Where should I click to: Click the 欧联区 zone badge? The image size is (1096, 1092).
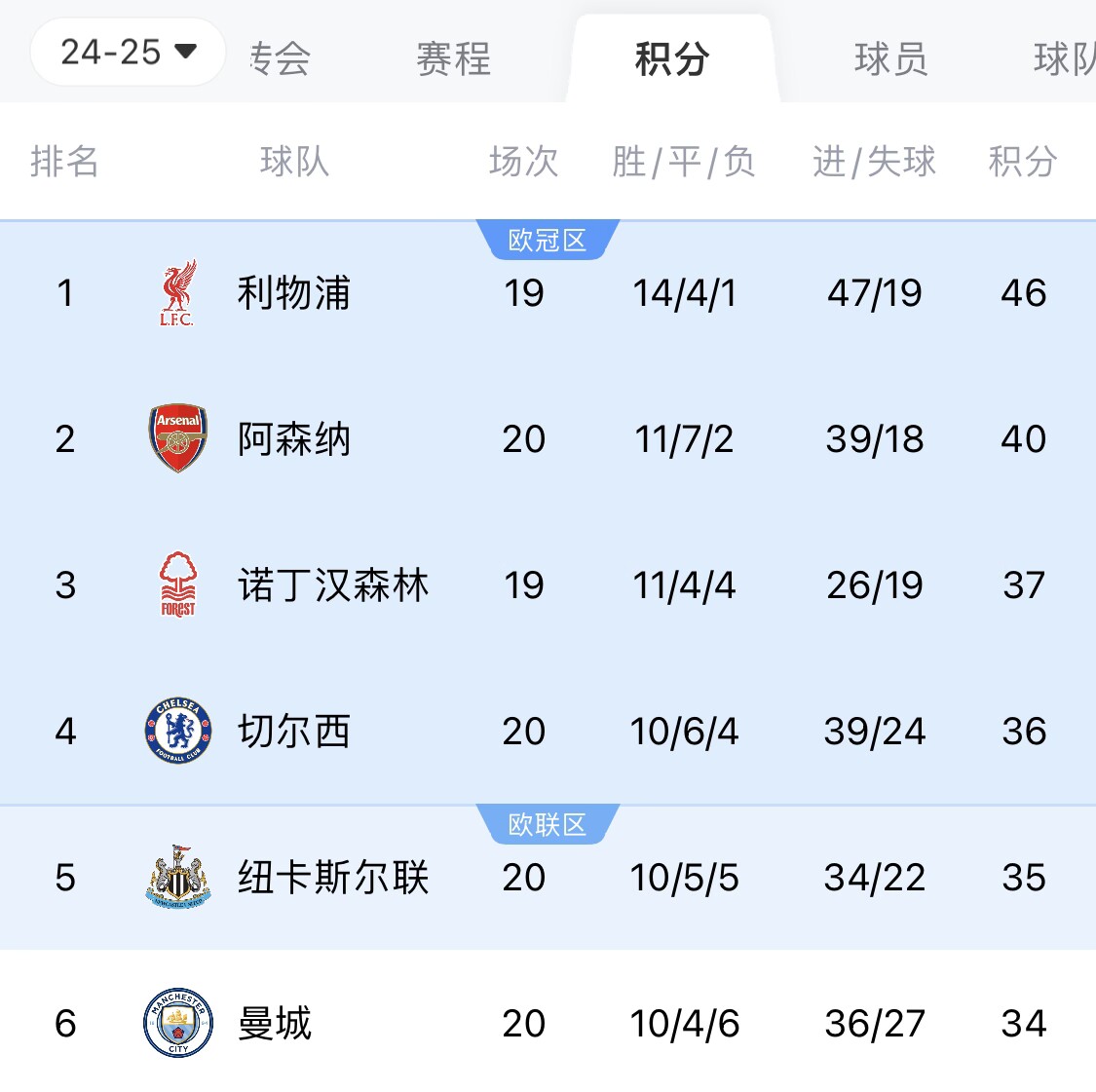pos(548,825)
